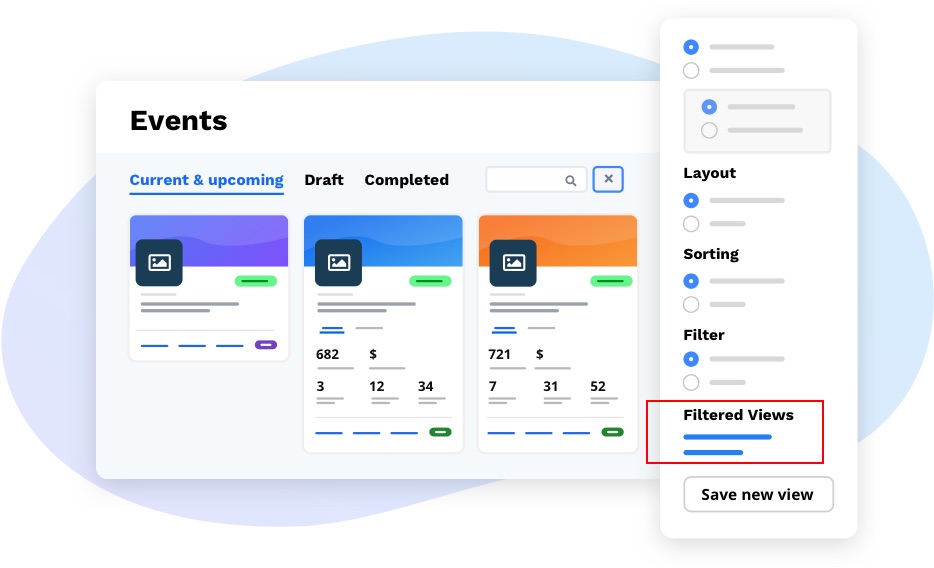Open the first saved view under Filtered Views
The height and width of the screenshot is (568, 934).
(727, 437)
